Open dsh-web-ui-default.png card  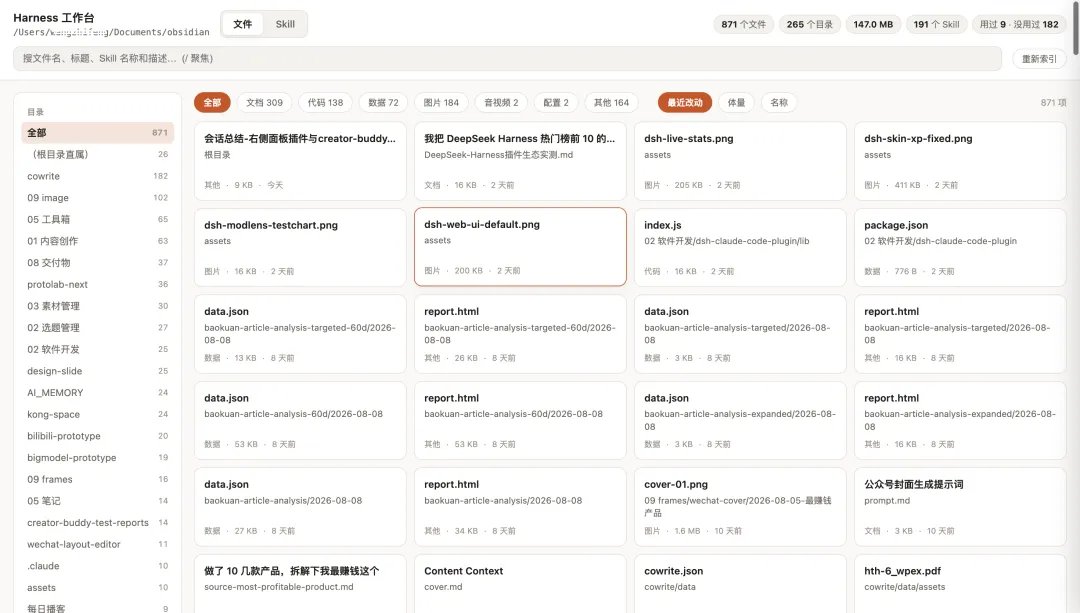pos(520,247)
